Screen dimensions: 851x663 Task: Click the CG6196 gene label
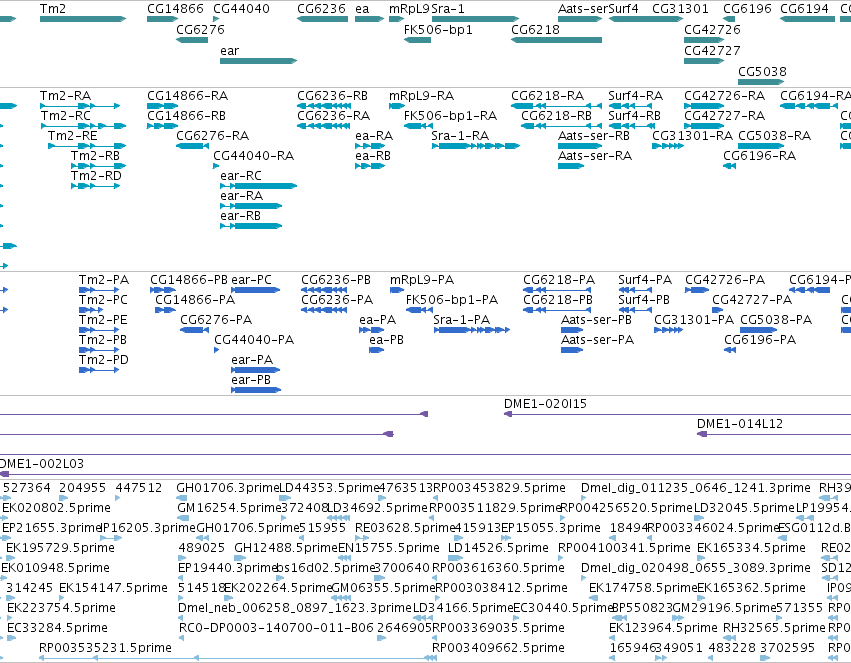coord(747,9)
